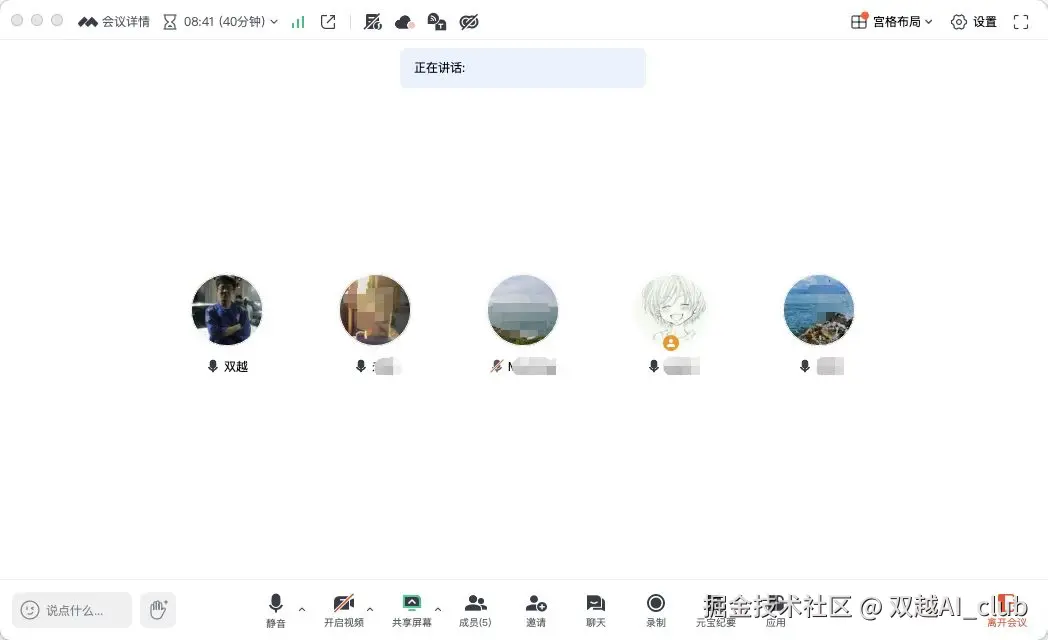Unmute the 静音 microphone
Viewport: 1048px width, 640px height.
click(x=275, y=610)
